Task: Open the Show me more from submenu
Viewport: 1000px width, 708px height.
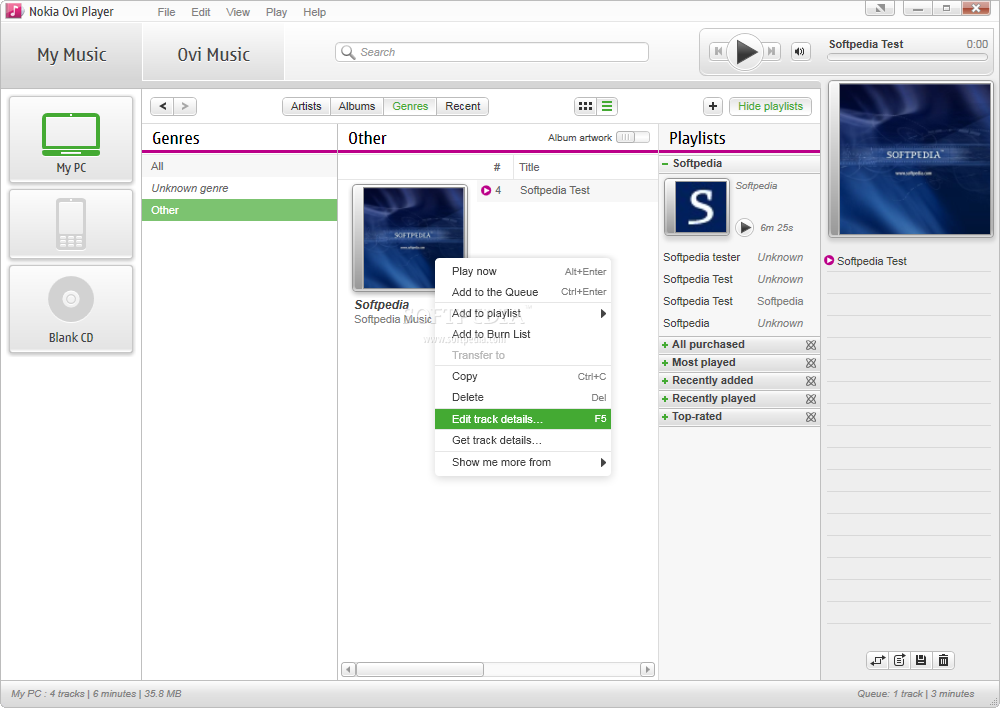Action: point(523,462)
